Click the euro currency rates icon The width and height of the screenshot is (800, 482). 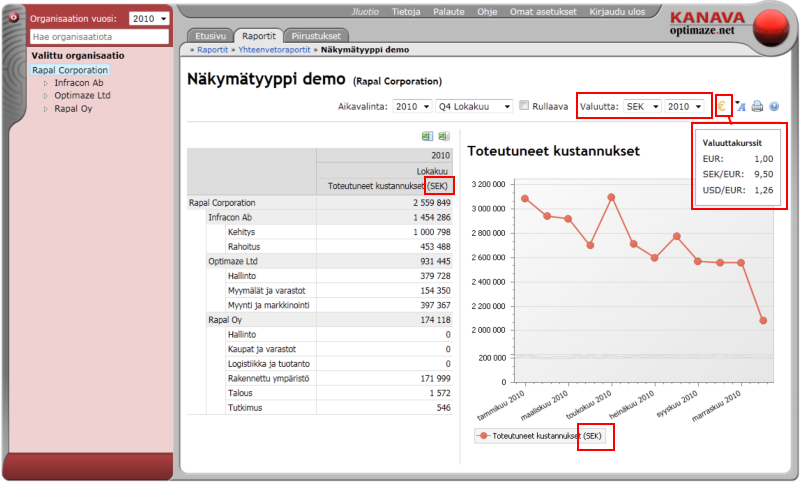(x=723, y=106)
